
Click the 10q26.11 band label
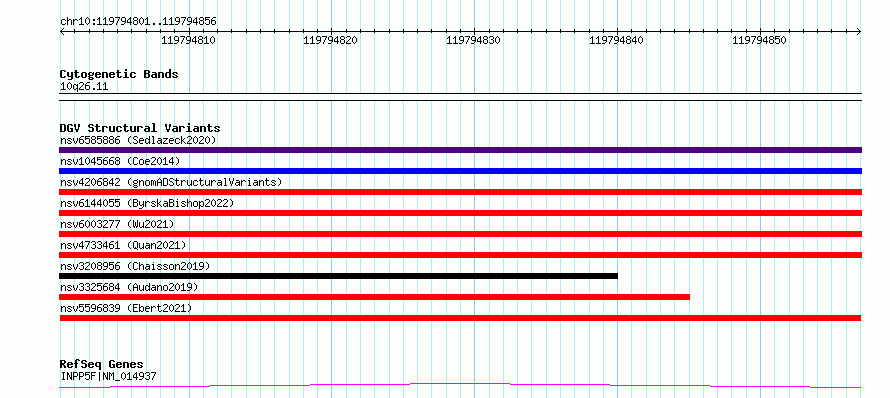pos(83,87)
